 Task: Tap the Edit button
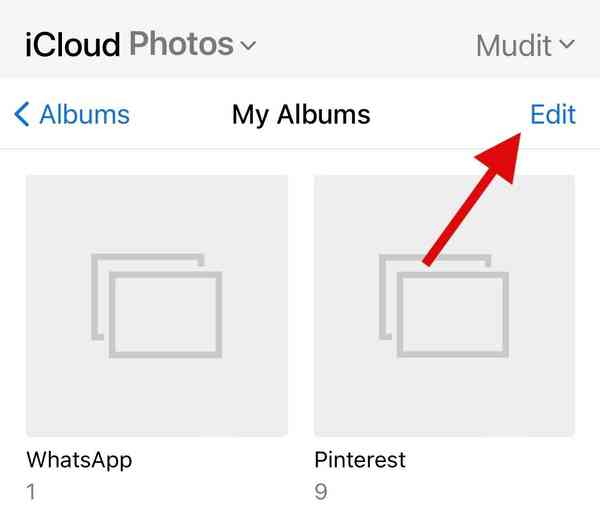(x=553, y=115)
